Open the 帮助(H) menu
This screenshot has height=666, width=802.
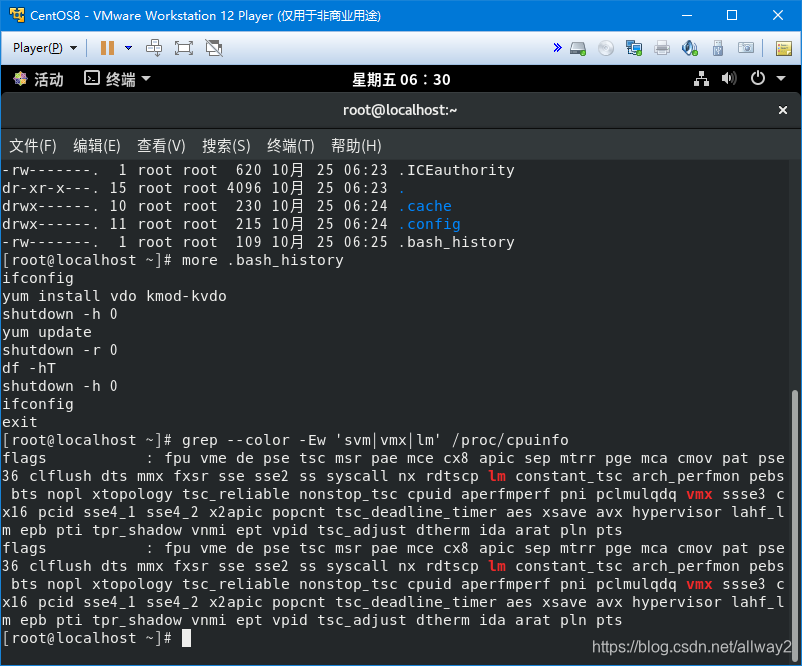[x=356, y=146]
